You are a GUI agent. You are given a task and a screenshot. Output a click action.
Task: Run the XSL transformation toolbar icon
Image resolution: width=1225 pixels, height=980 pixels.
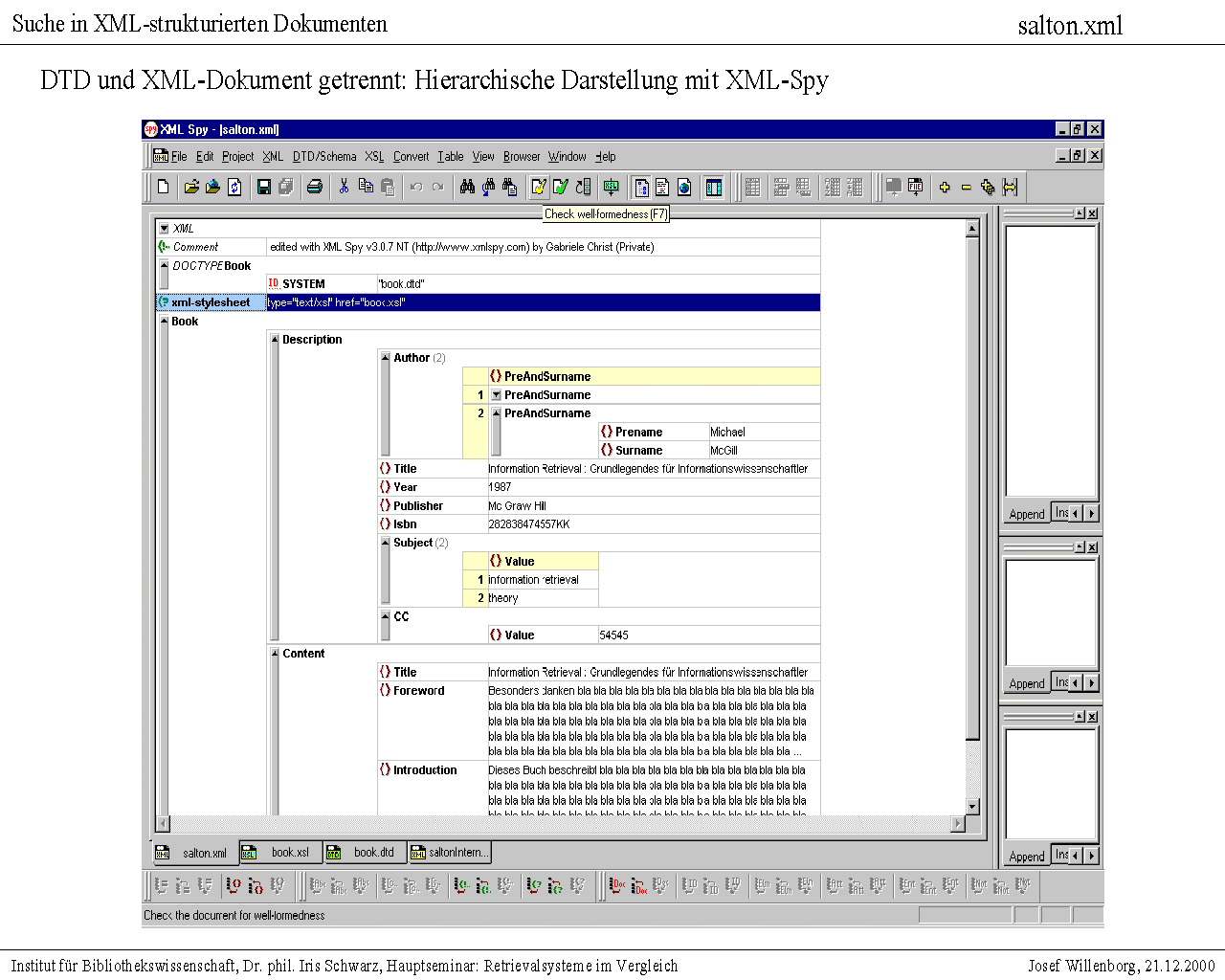tap(611, 188)
